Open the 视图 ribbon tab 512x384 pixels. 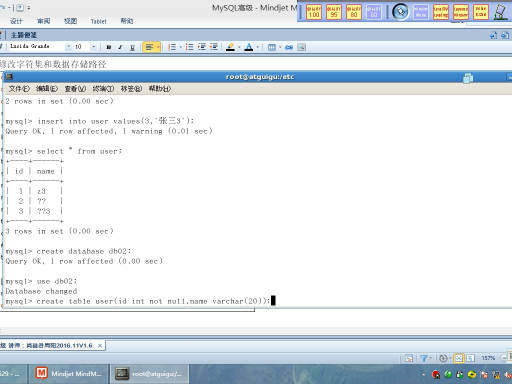tap(70, 21)
